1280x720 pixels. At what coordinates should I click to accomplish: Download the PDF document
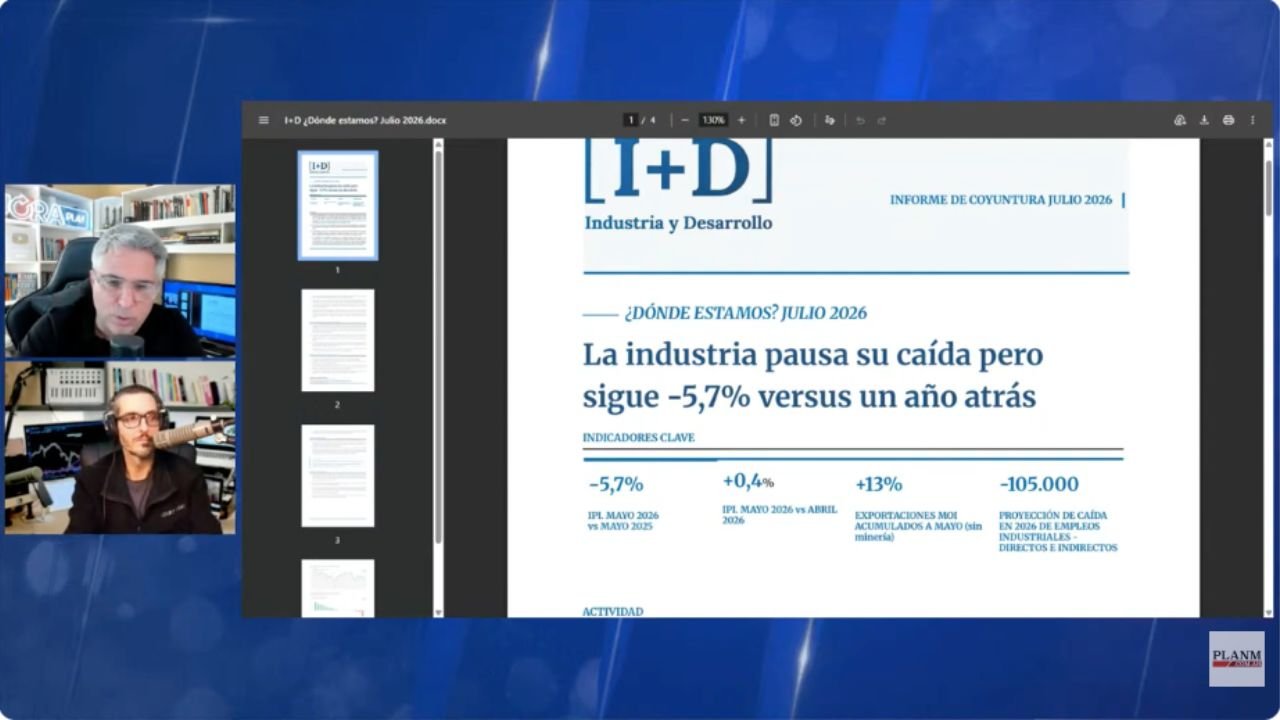coord(1204,120)
